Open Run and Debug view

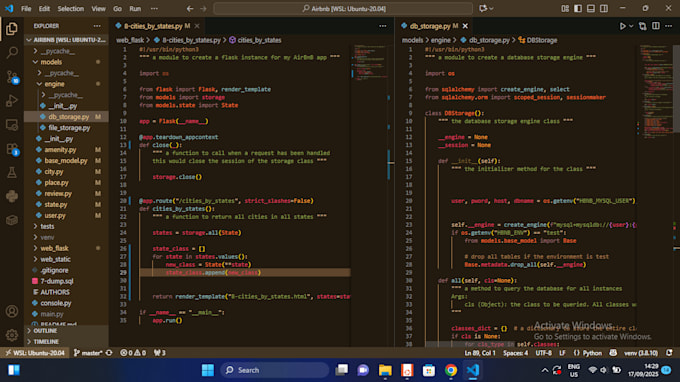click(x=12, y=101)
